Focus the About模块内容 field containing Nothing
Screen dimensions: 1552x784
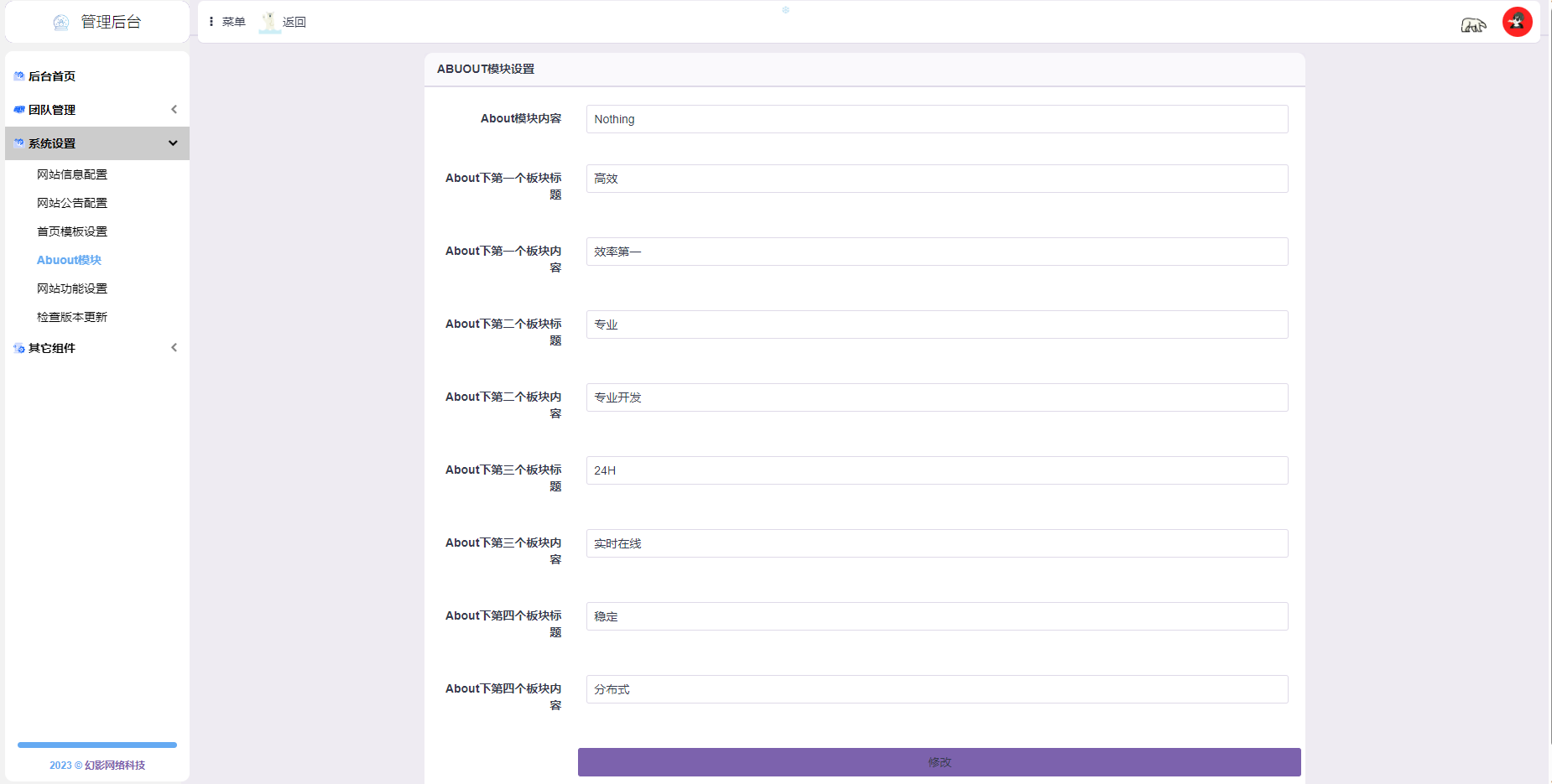tap(936, 119)
